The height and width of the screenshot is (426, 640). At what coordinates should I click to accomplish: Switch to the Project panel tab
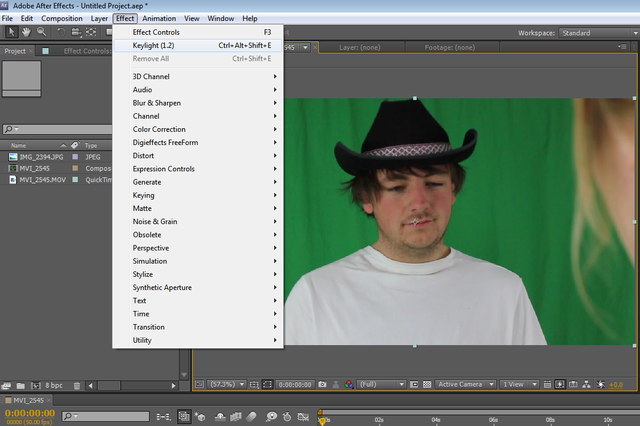click(15, 51)
